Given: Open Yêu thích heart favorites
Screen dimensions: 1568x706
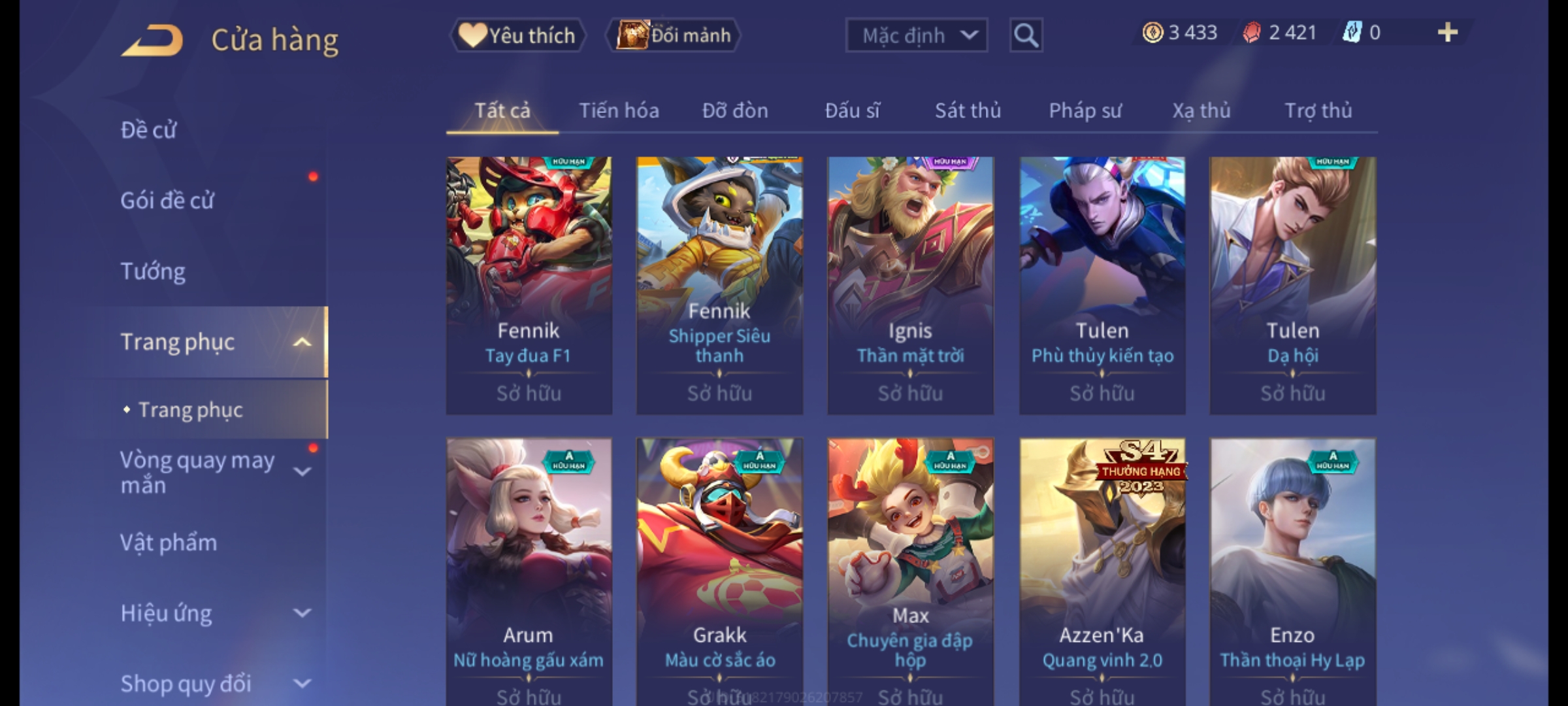Looking at the screenshot, I should click(517, 35).
